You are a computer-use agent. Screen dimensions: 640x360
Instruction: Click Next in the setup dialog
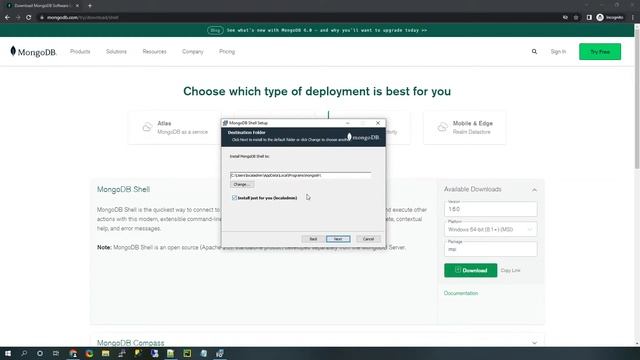pos(338,239)
